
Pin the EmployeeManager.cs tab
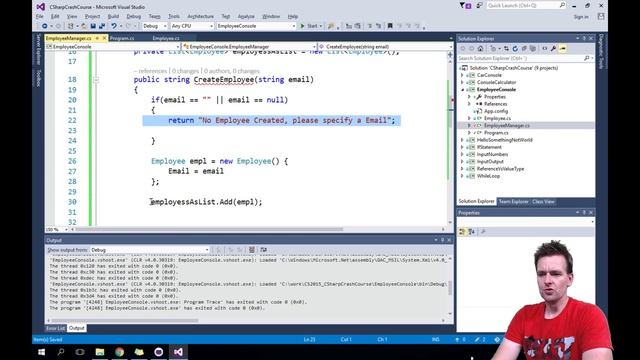pos(97,38)
